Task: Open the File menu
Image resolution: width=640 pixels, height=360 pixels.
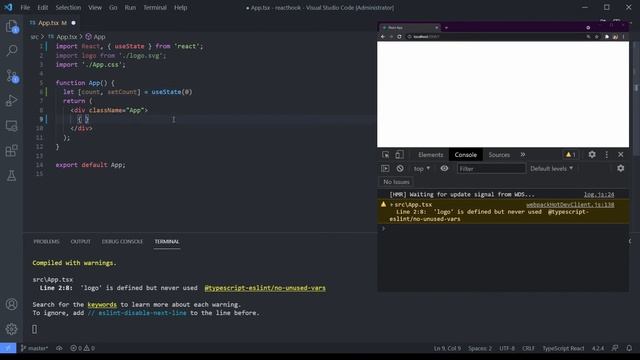Action: point(25,7)
